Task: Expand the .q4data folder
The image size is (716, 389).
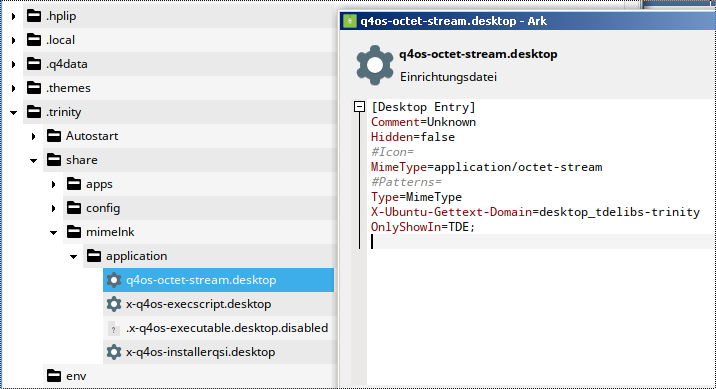Action: [13, 64]
